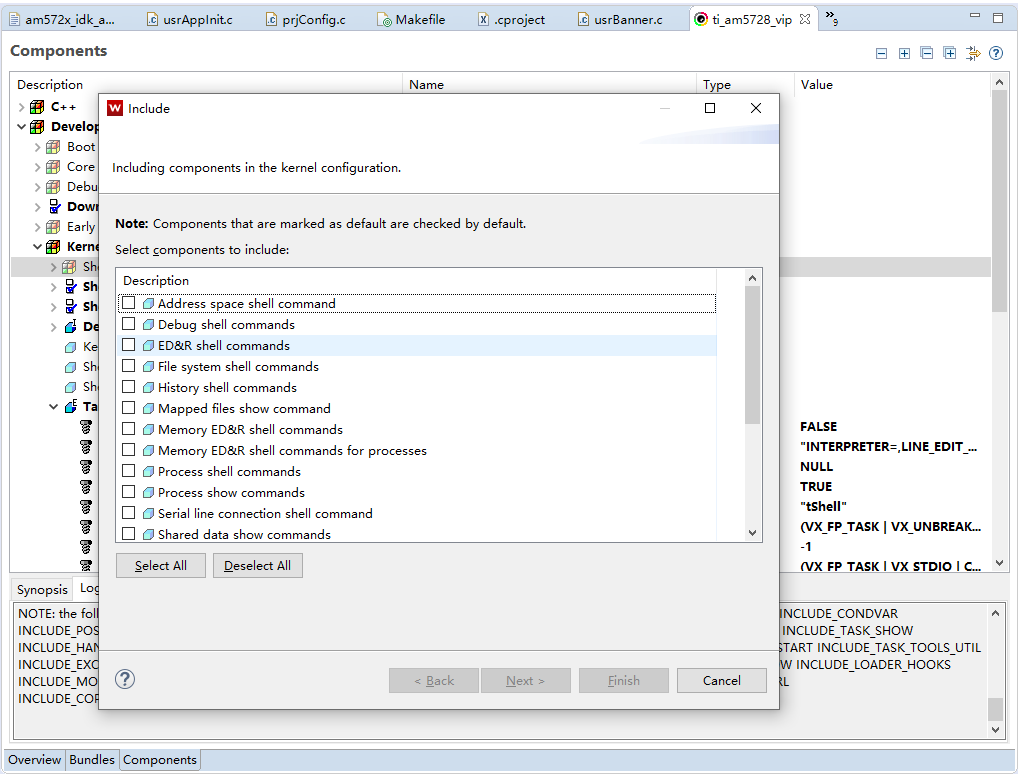Viewport: 1018px width, 774px height.
Task: Open the Overview tab at bottom
Action: click(x=34, y=760)
